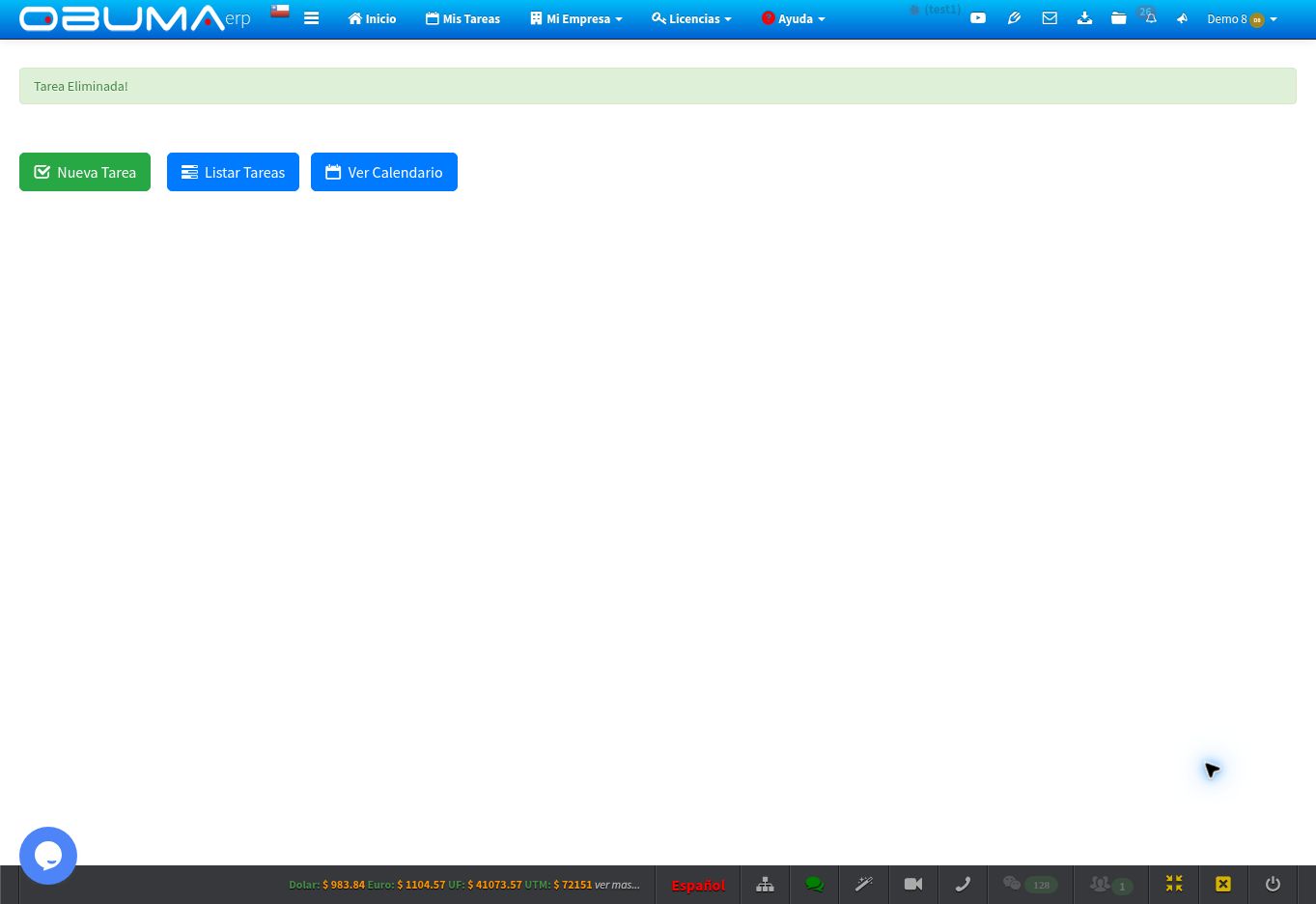Viewport: 1316px width, 904px height.
Task: Click the phone call icon
Action: (x=963, y=885)
